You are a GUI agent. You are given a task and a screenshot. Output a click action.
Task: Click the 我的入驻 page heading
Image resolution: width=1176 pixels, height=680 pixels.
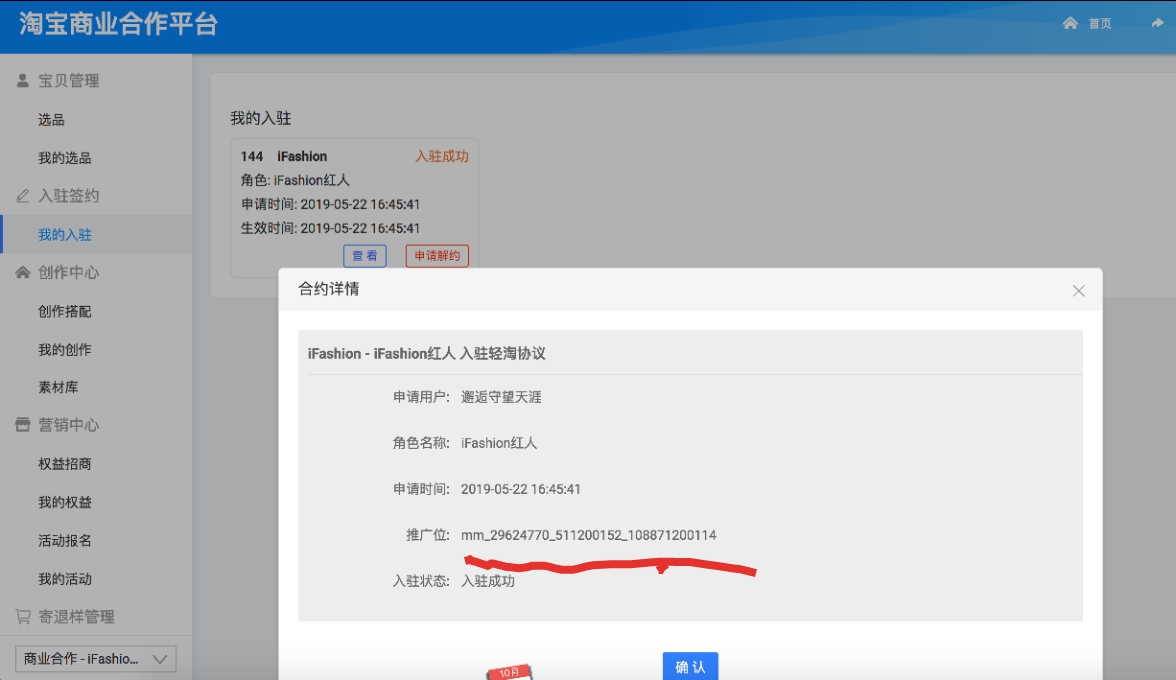click(x=261, y=118)
